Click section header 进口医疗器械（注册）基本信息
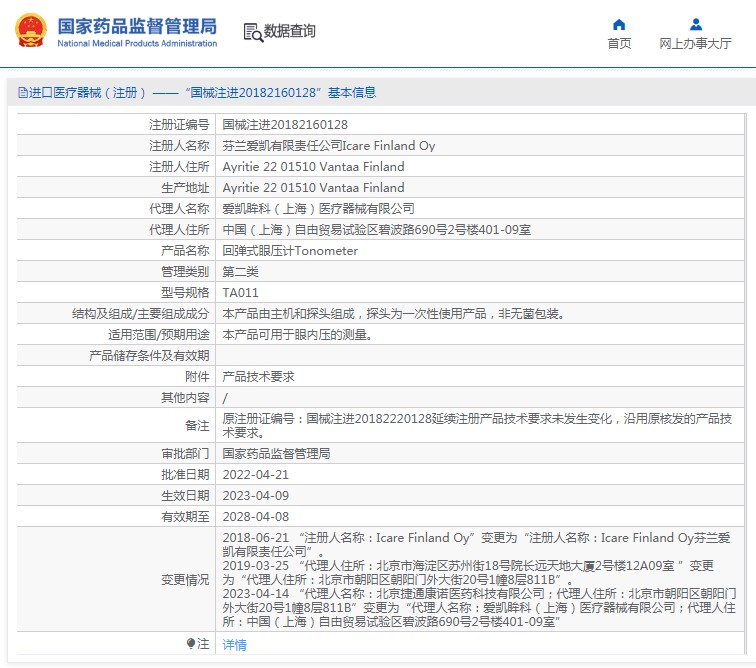 pos(197,93)
